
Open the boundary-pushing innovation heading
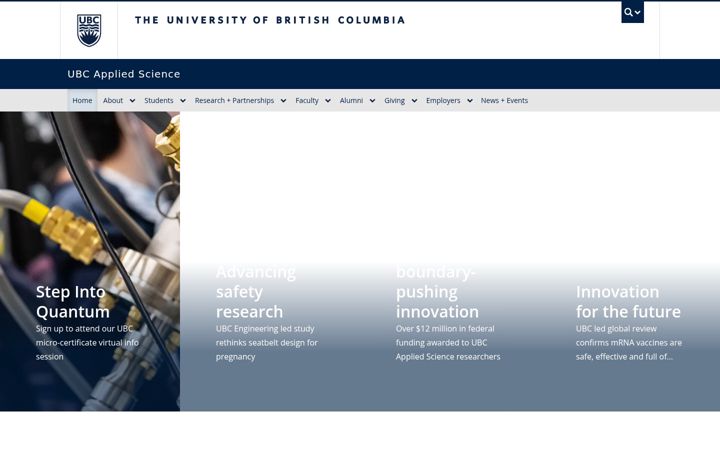pos(437,292)
